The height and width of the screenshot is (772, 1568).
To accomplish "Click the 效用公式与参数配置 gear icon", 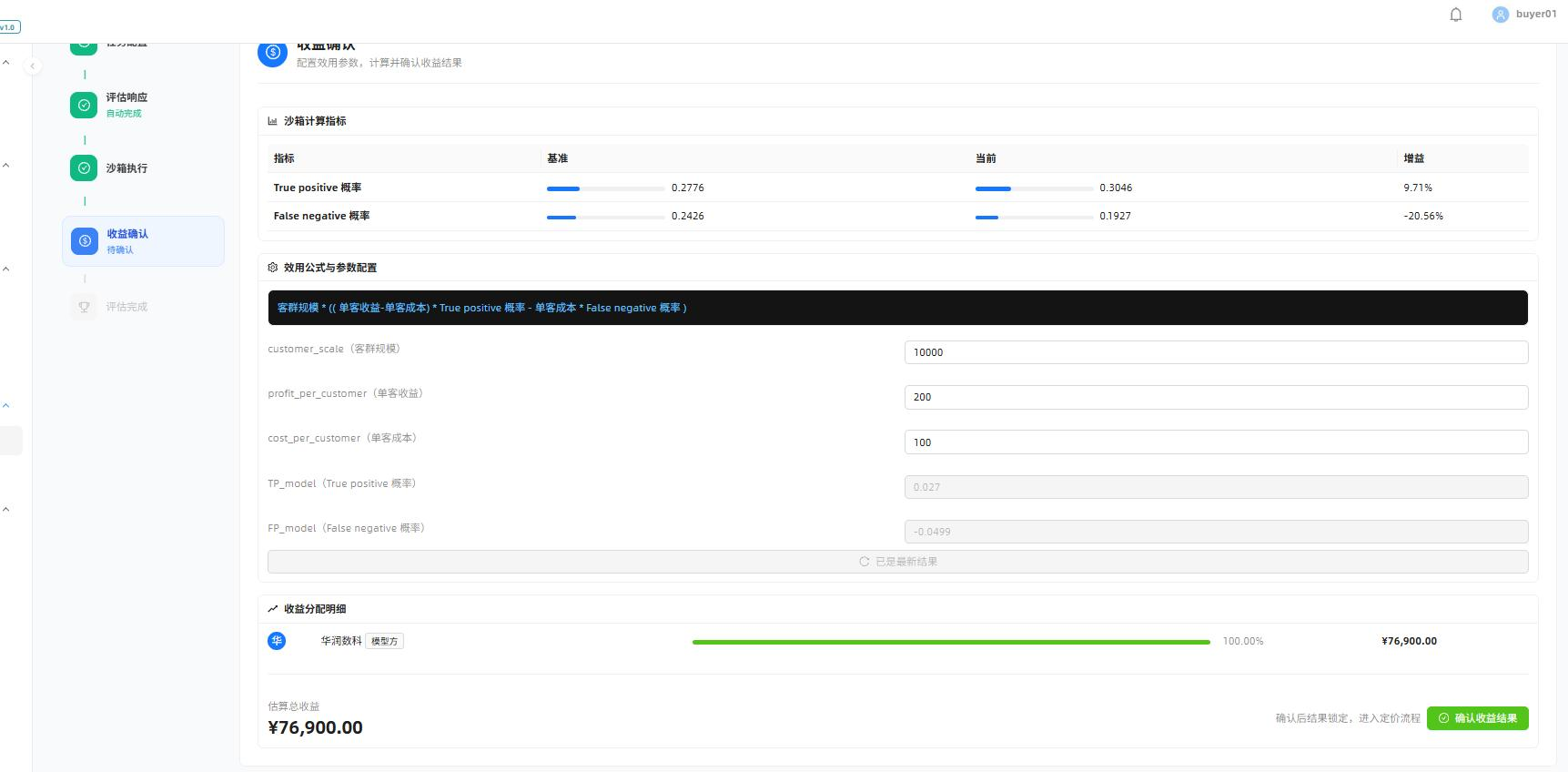I will pos(273,268).
